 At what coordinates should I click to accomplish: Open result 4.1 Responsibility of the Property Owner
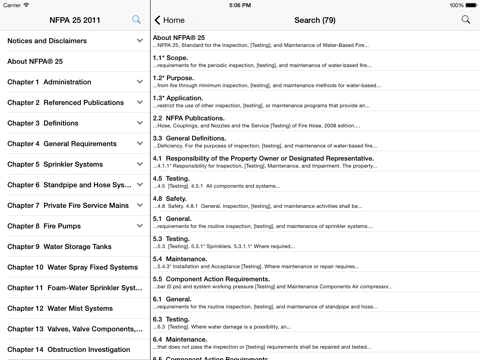click(316, 162)
